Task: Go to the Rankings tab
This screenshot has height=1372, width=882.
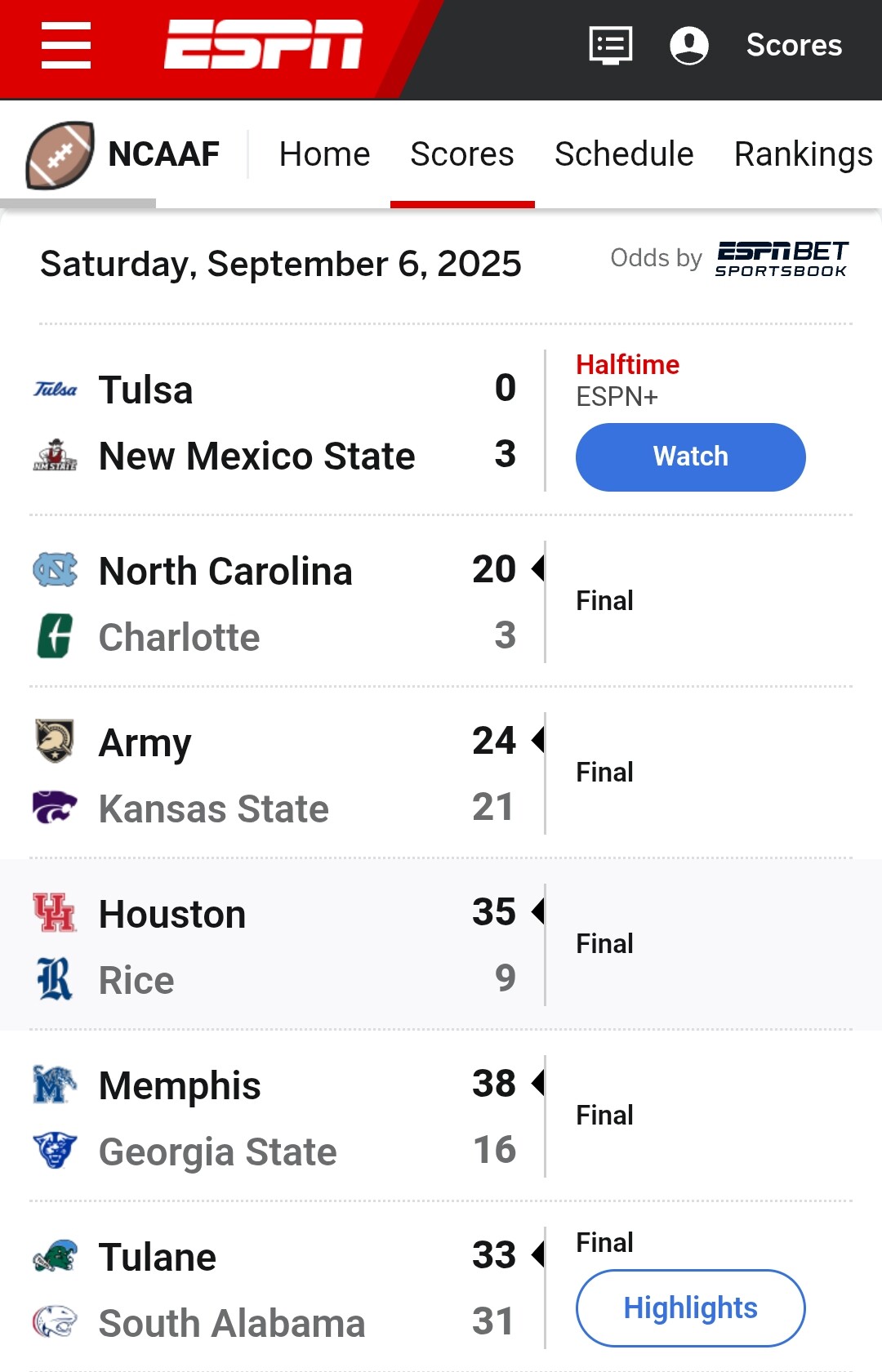Action: click(804, 154)
